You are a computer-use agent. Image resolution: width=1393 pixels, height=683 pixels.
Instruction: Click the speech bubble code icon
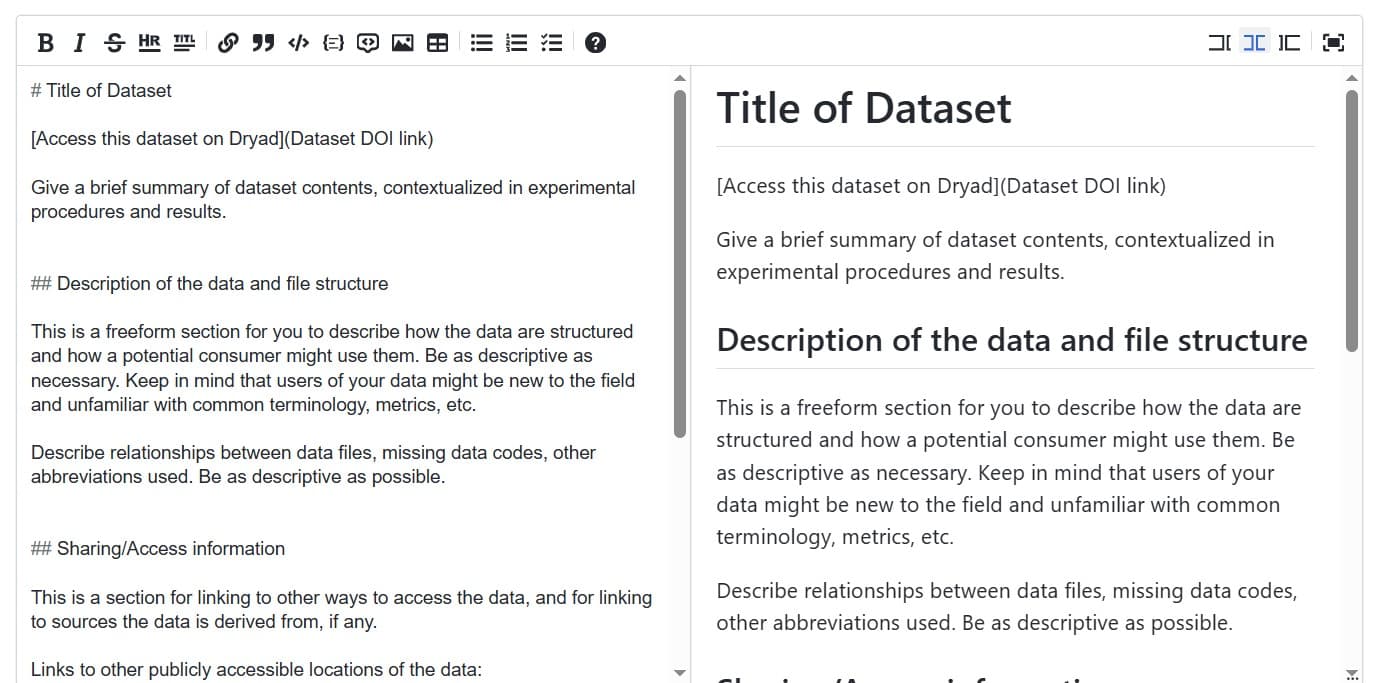click(x=368, y=42)
